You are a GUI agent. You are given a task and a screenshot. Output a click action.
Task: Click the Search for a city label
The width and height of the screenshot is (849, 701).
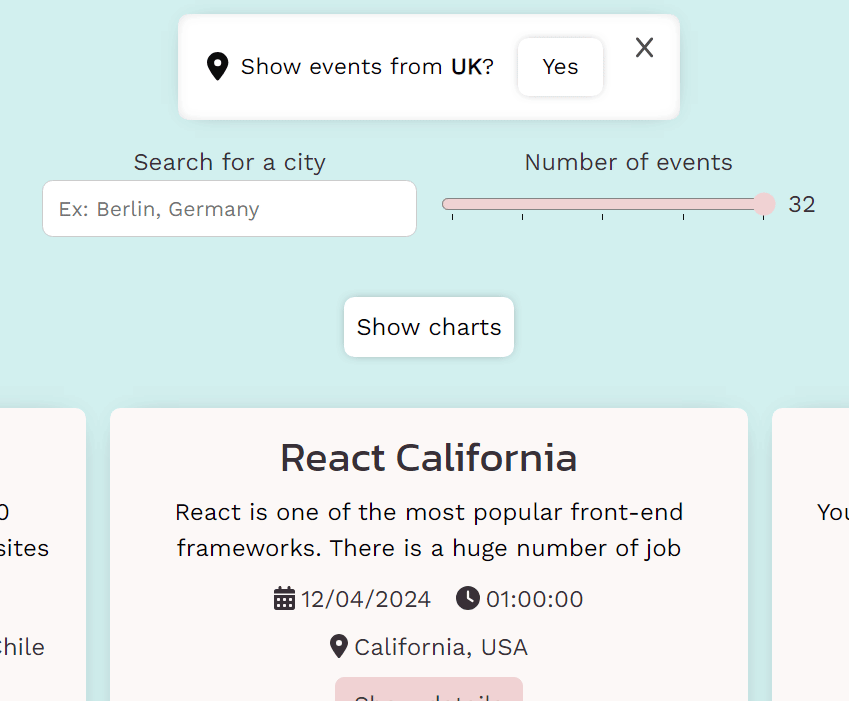pyautogui.click(x=230, y=162)
